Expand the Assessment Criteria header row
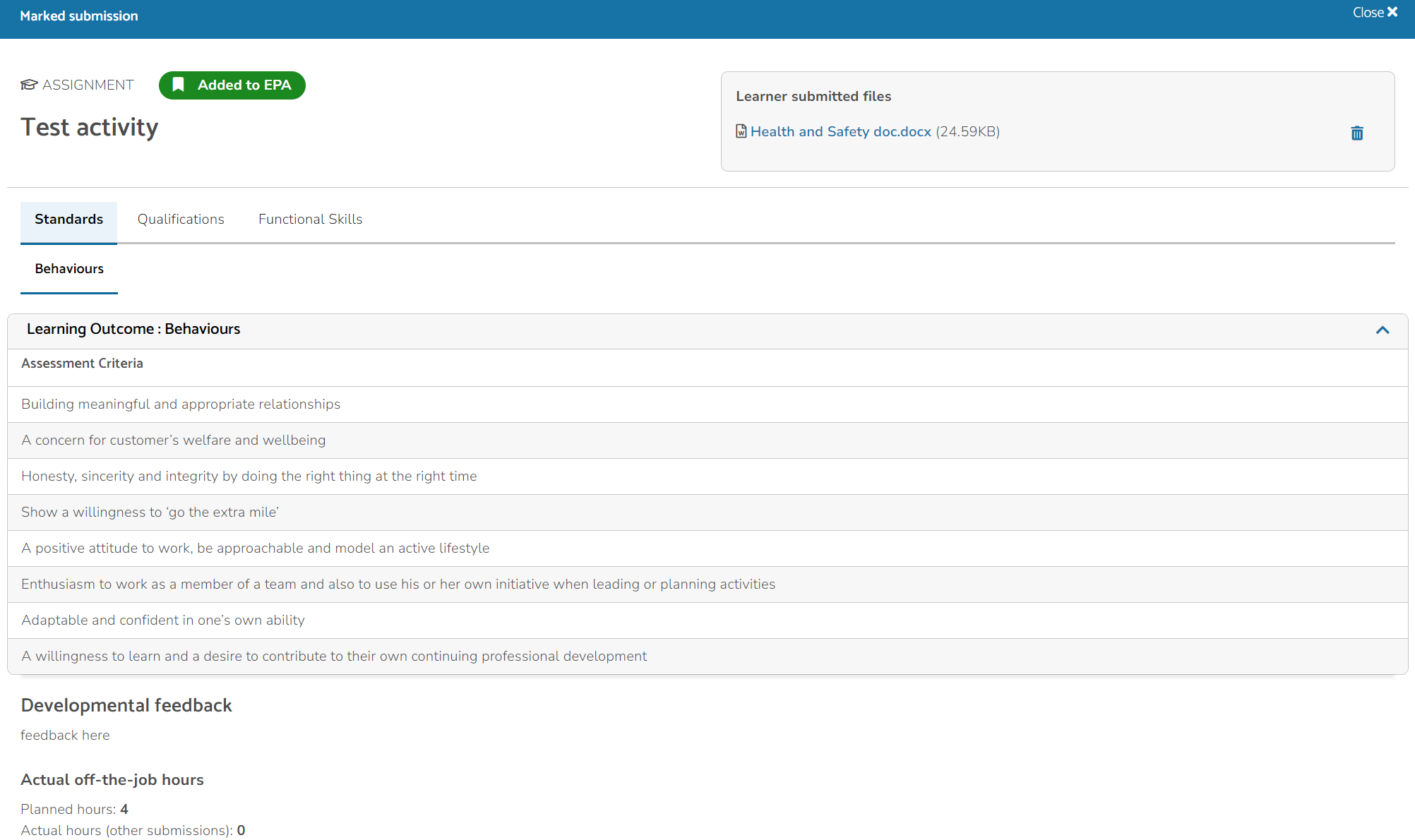The height and width of the screenshot is (840, 1415). pyautogui.click(x=82, y=363)
